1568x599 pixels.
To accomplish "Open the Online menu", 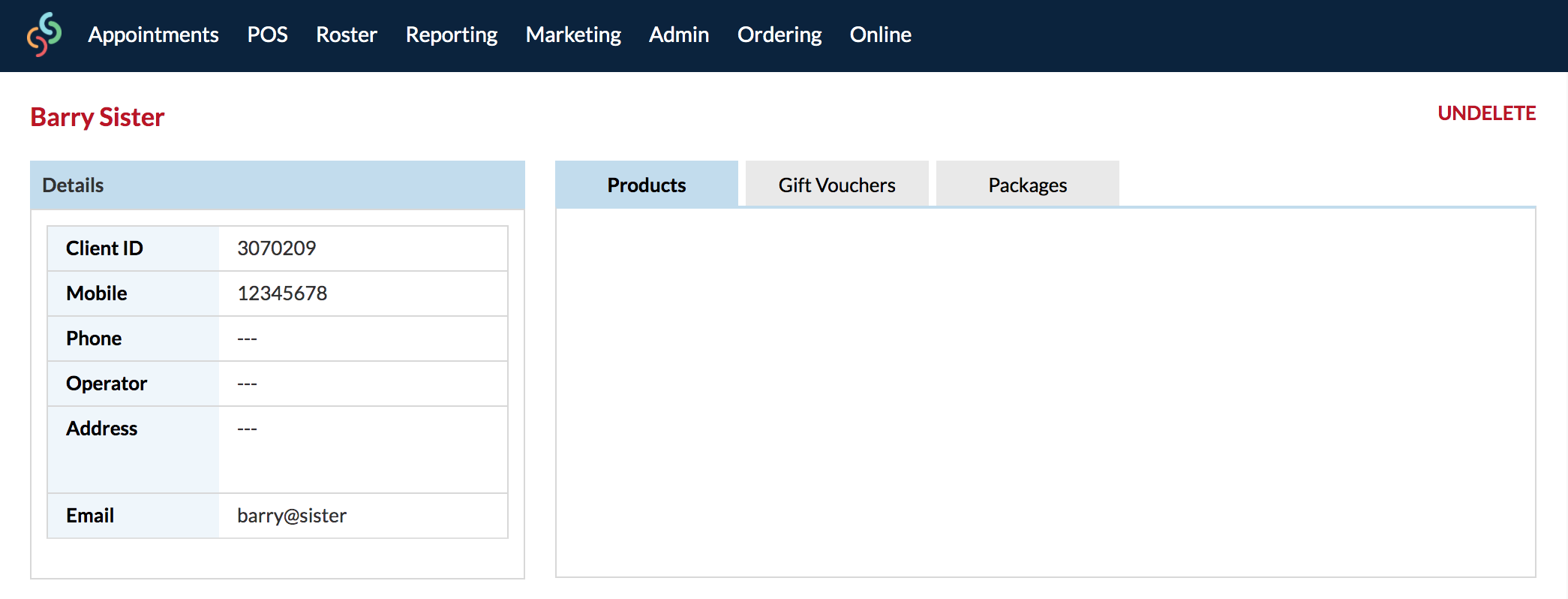I will point(880,35).
